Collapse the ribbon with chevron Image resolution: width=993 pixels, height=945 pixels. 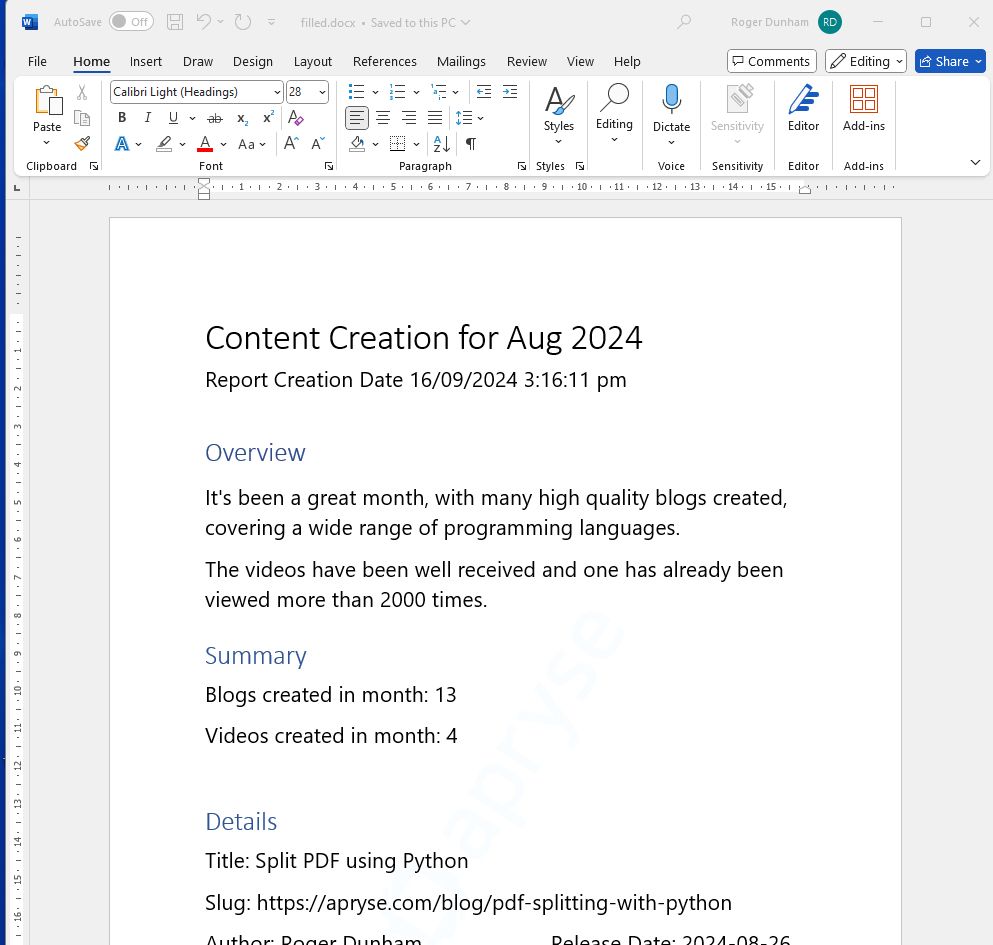(x=975, y=163)
